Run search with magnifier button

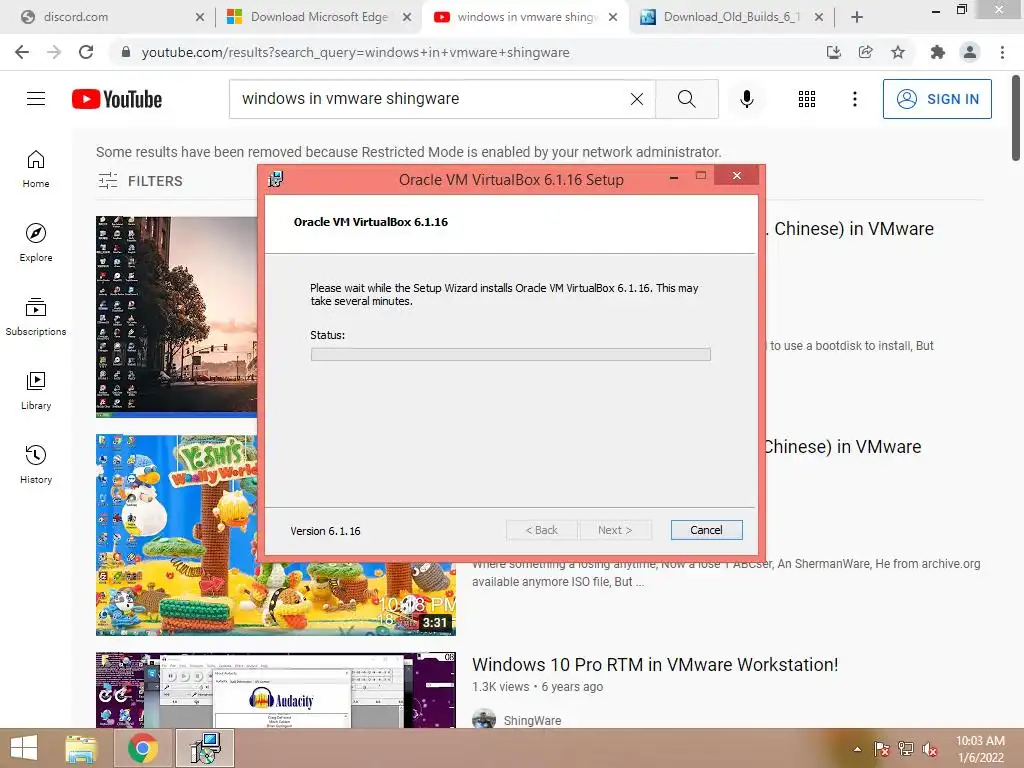(686, 99)
